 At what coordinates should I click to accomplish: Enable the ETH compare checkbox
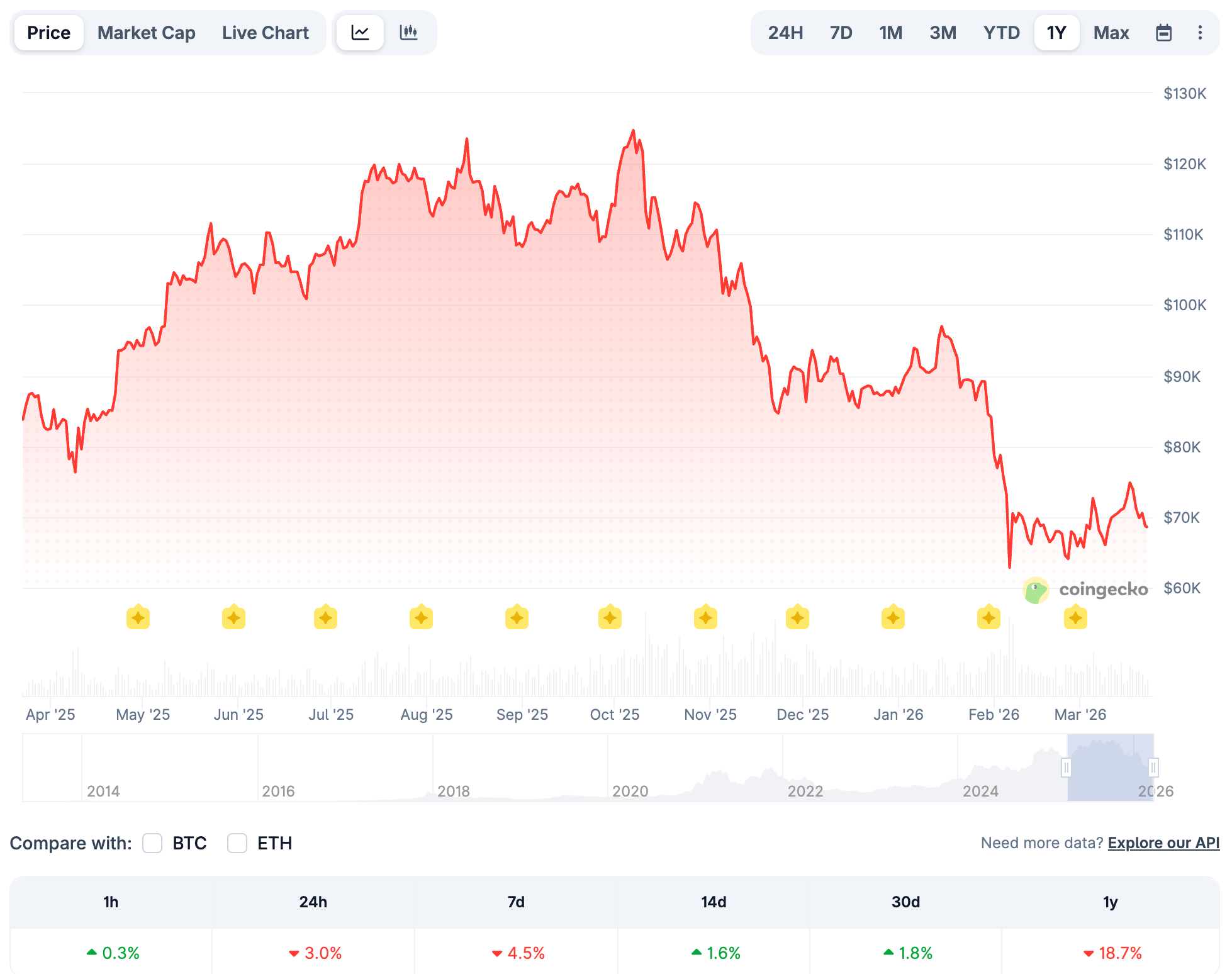click(237, 843)
